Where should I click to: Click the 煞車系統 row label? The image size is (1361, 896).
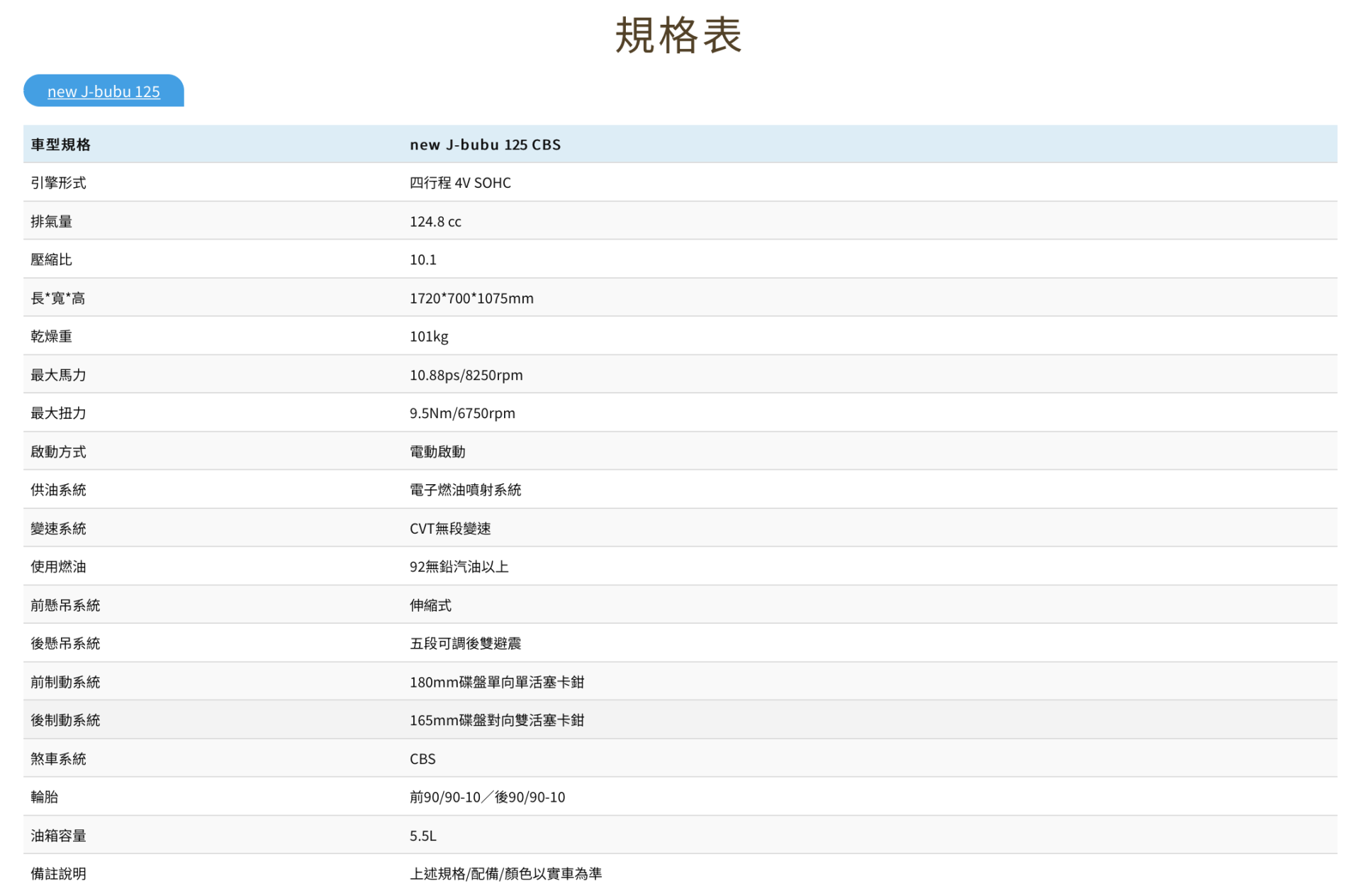(58, 758)
